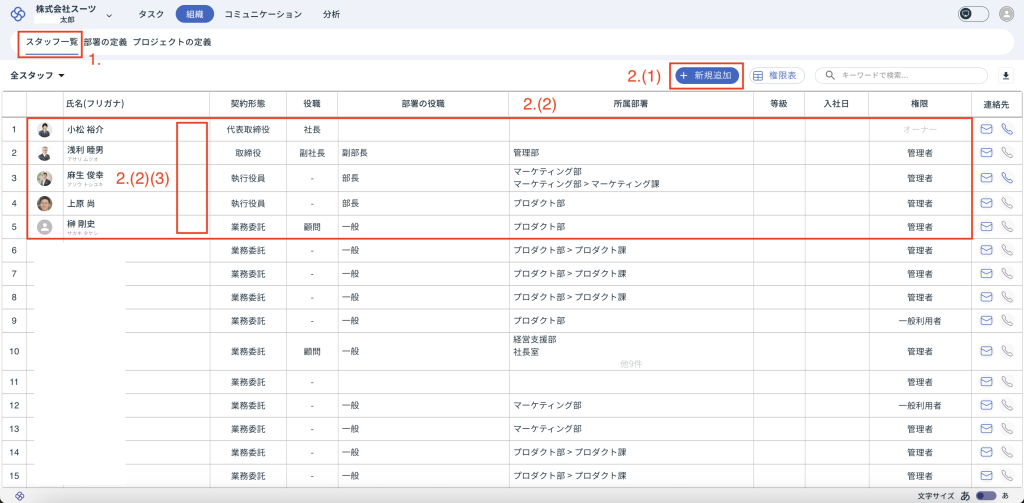Click the mail icon in row 10
This screenshot has width=1024, height=503.
[986, 351]
